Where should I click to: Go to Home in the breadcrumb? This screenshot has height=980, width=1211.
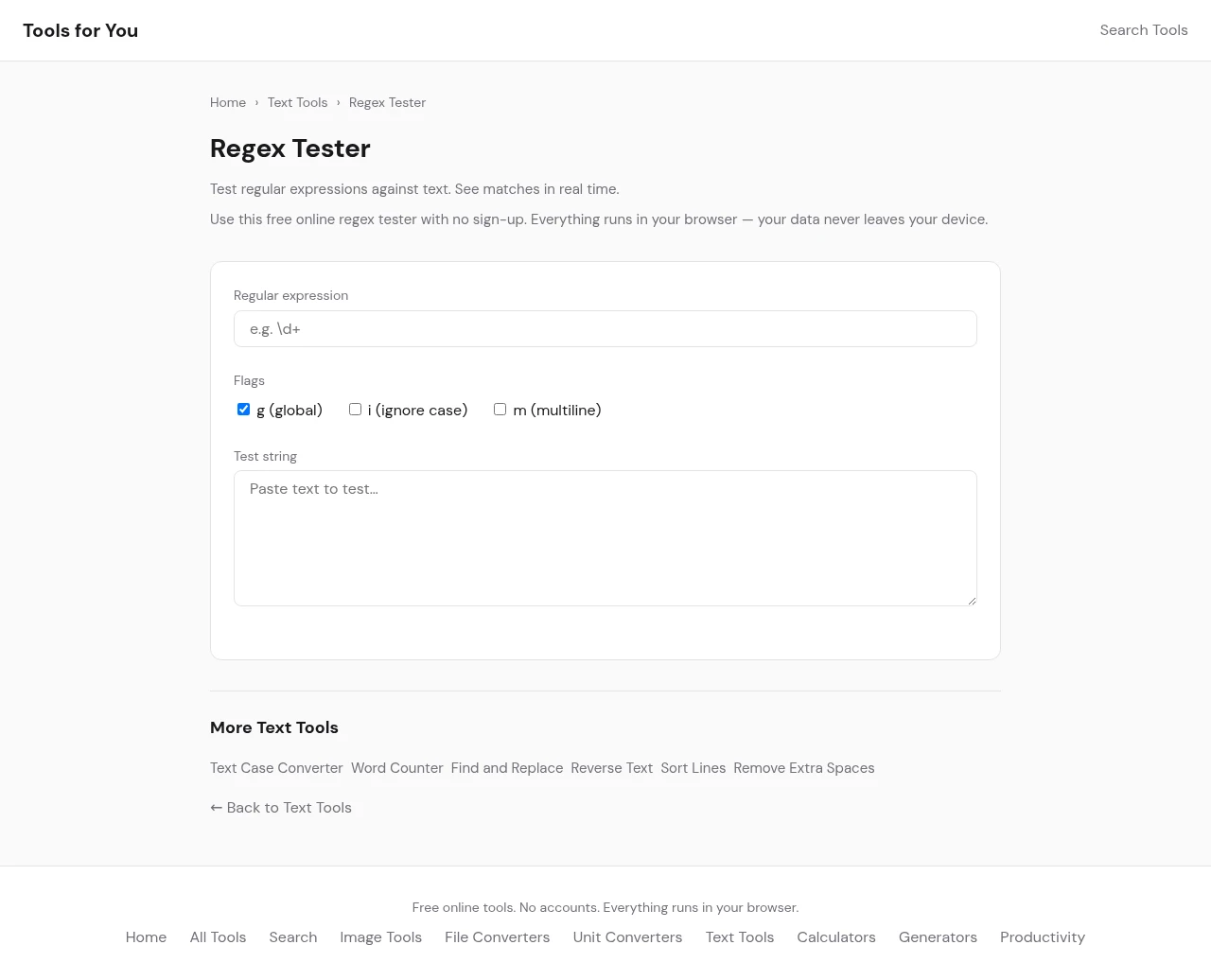pyautogui.click(x=228, y=102)
